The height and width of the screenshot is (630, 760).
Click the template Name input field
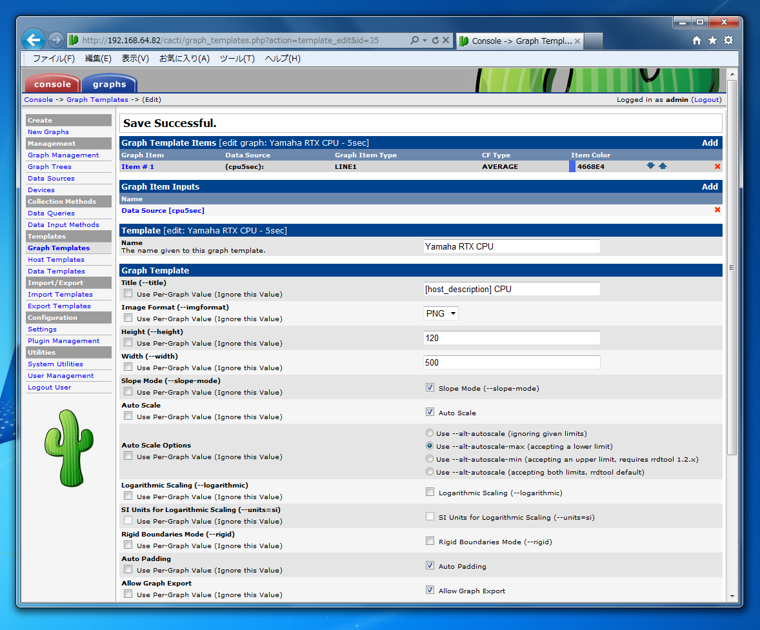pos(511,247)
